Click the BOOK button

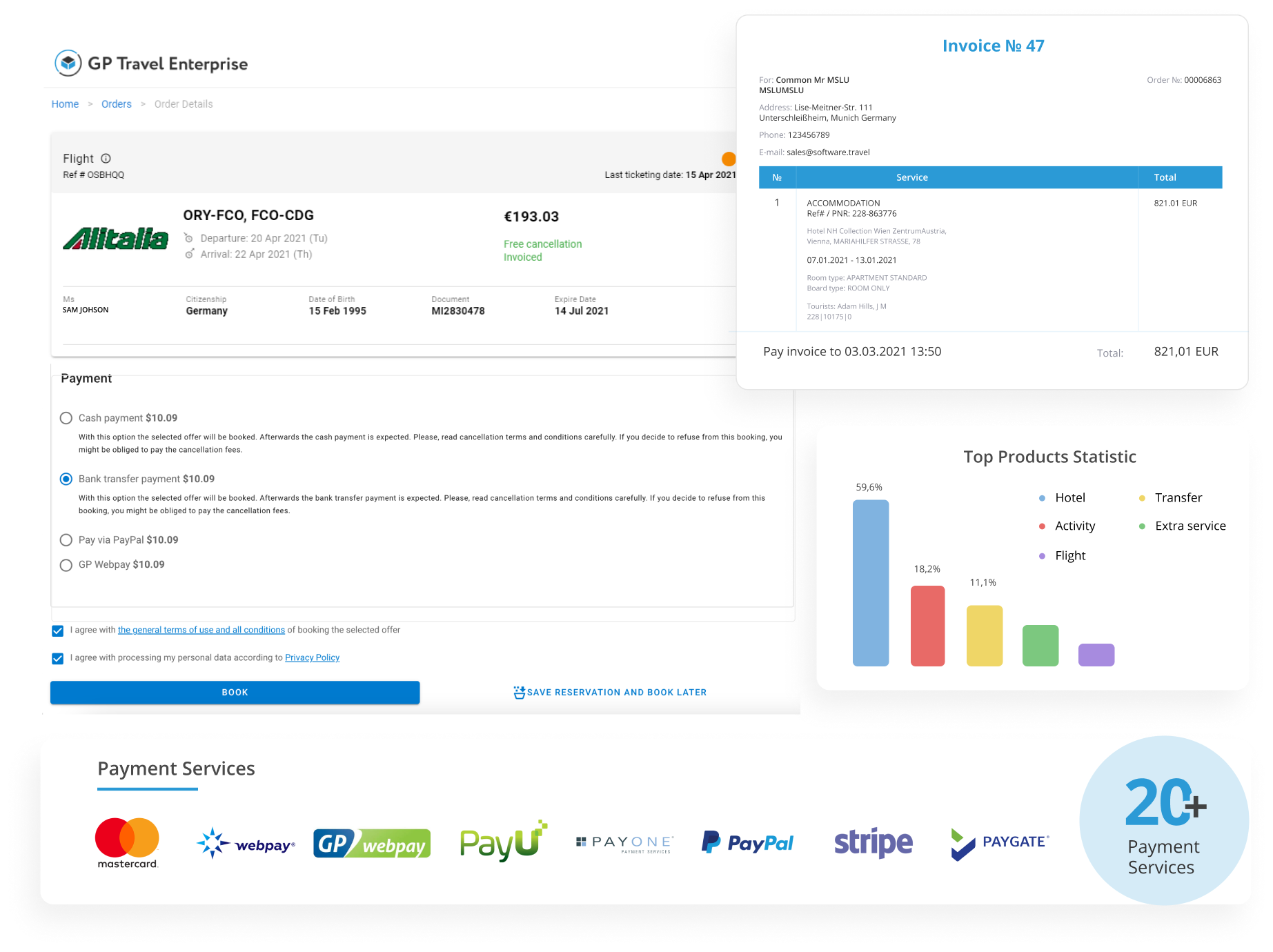click(235, 692)
